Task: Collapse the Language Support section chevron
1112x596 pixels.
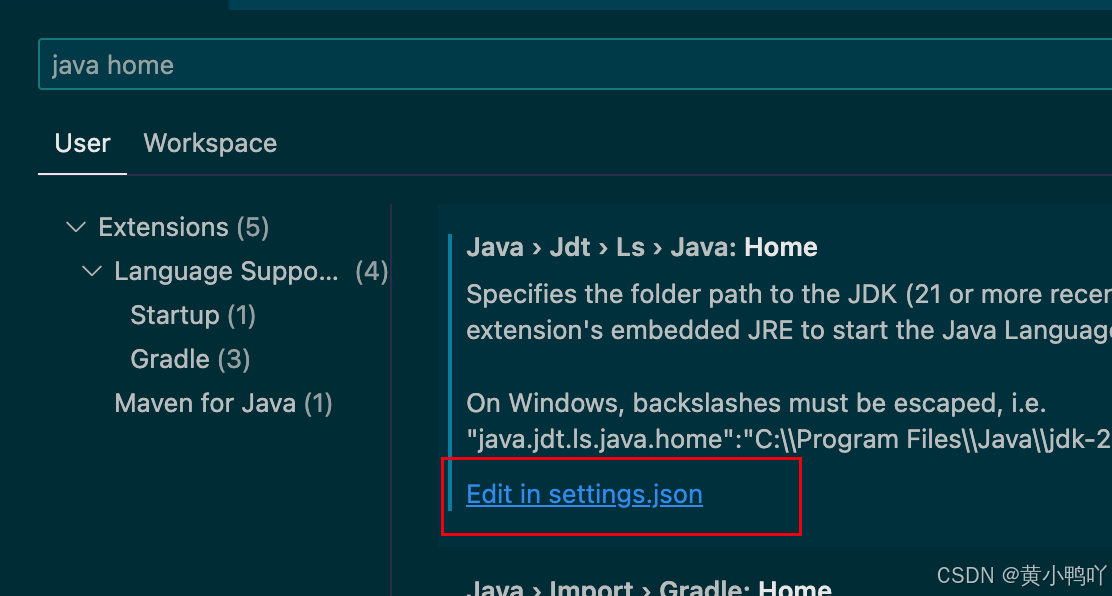Action: 91,271
